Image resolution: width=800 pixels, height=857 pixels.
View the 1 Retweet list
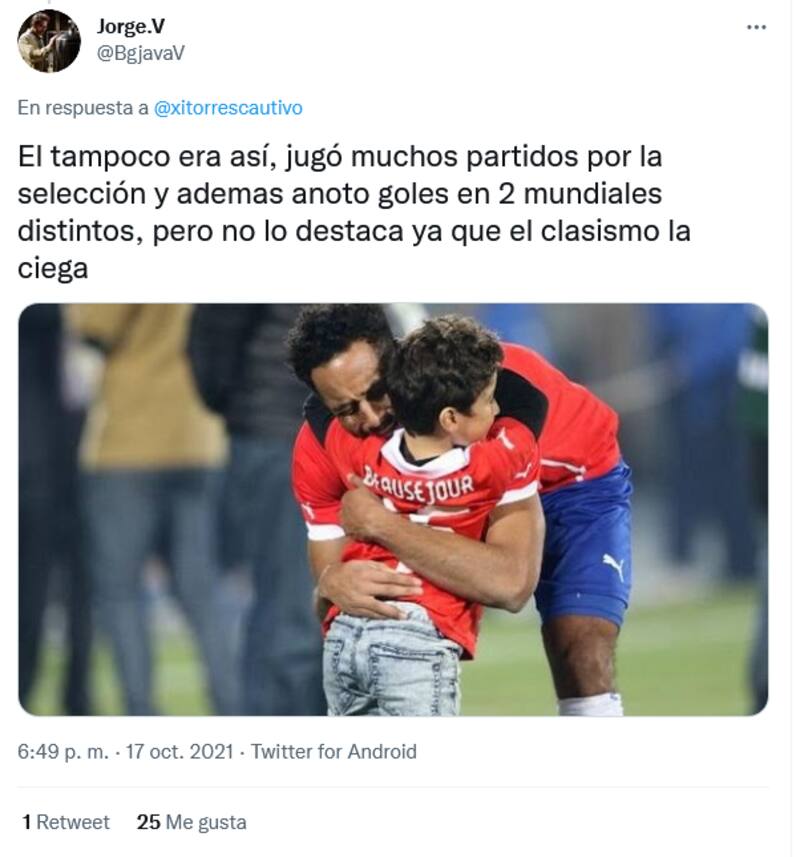click(66, 822)
